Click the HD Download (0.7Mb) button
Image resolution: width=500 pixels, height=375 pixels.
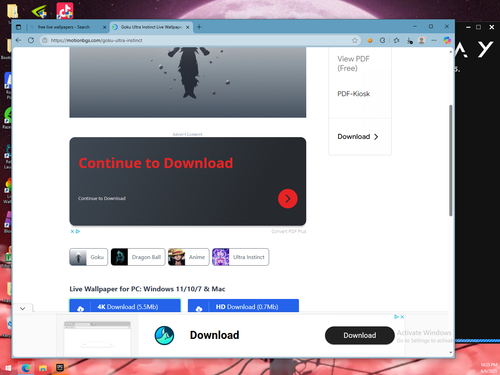coord(243,306)
